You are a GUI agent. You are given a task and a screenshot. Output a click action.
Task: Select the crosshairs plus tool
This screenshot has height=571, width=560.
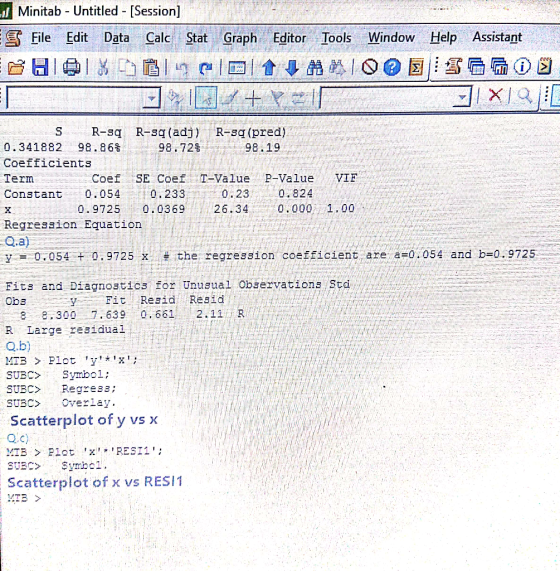pyautogui.click(x=253, y=98)
